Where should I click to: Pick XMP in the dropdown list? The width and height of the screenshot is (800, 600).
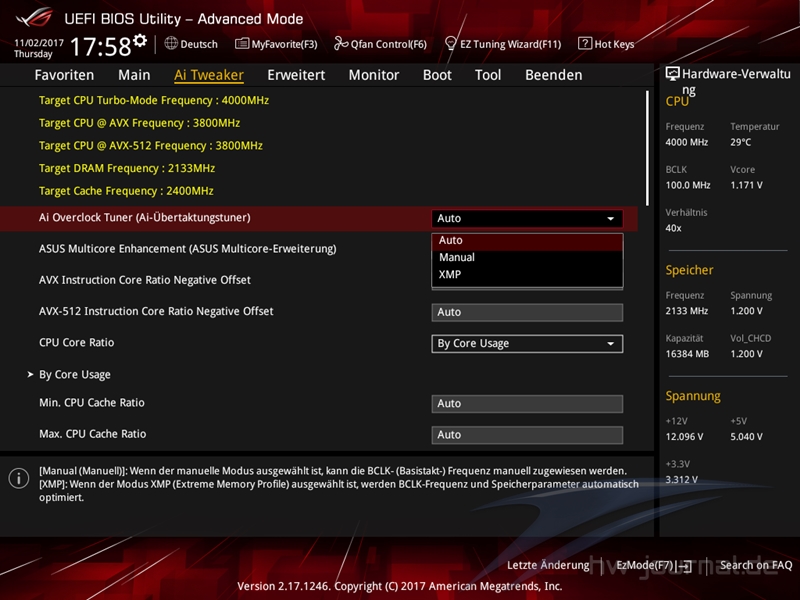click(527, 274)
